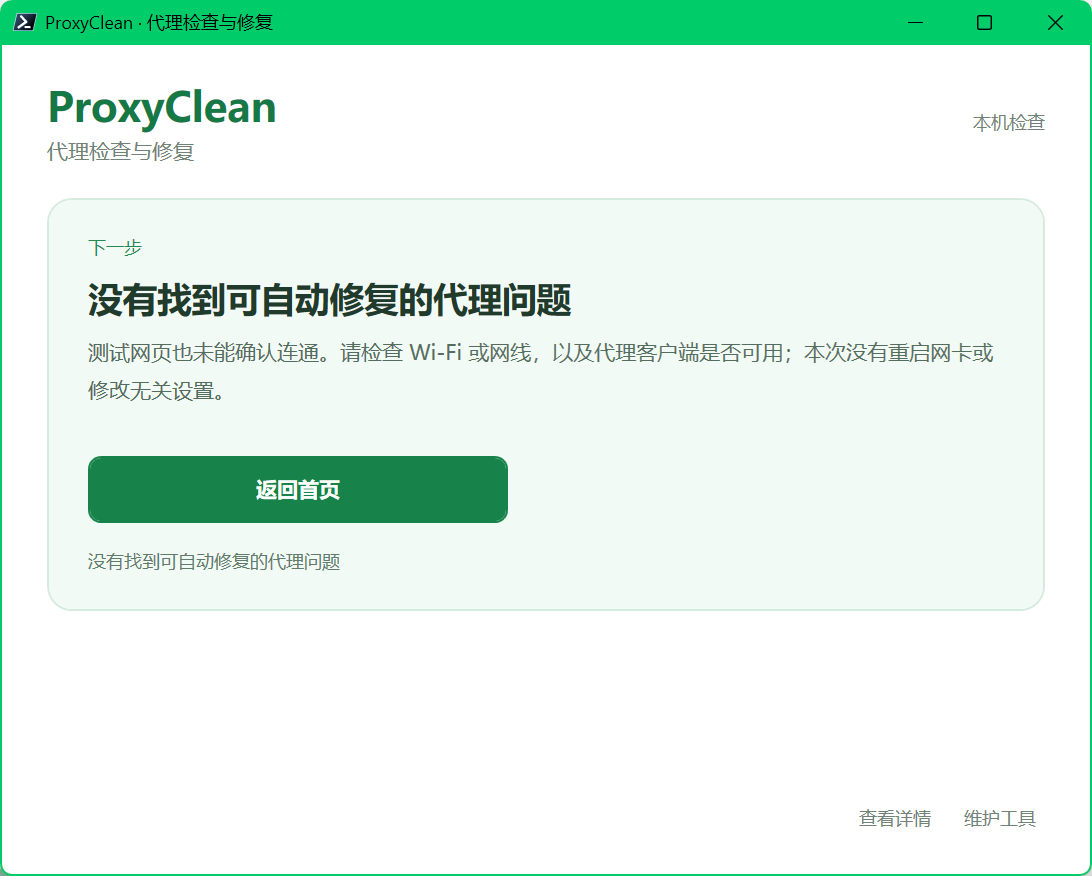This screenshot has width=1092, height=876.
Task: Click the ProxyClean logo heading
Action: pyautogui.click(x=162, y=108)
